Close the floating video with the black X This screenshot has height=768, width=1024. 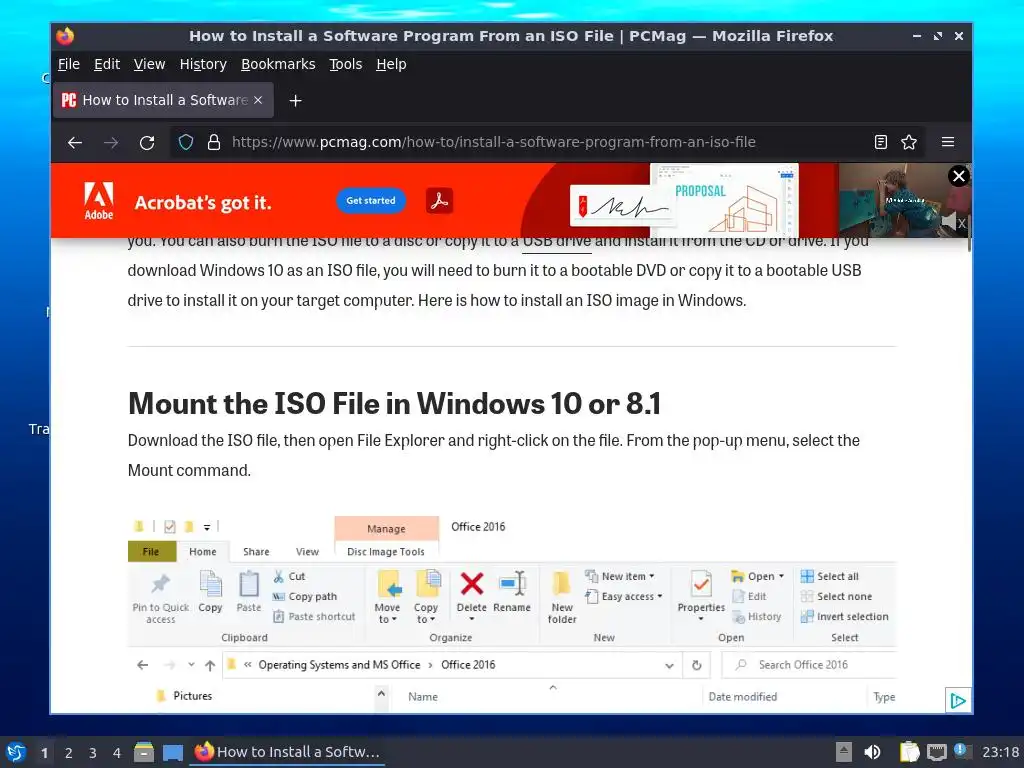coord(959,176)
